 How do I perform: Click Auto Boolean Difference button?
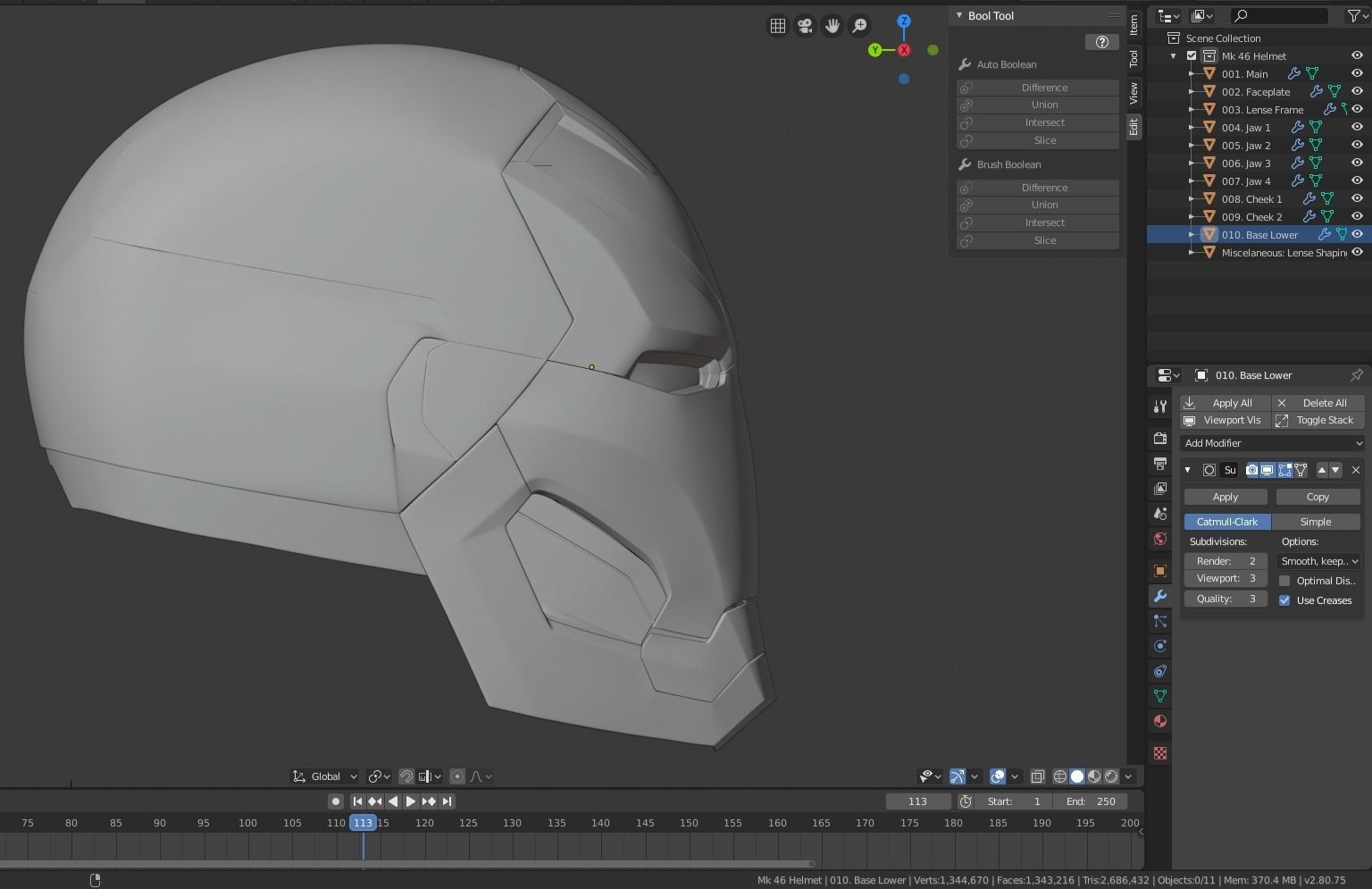click(1038, 88)
